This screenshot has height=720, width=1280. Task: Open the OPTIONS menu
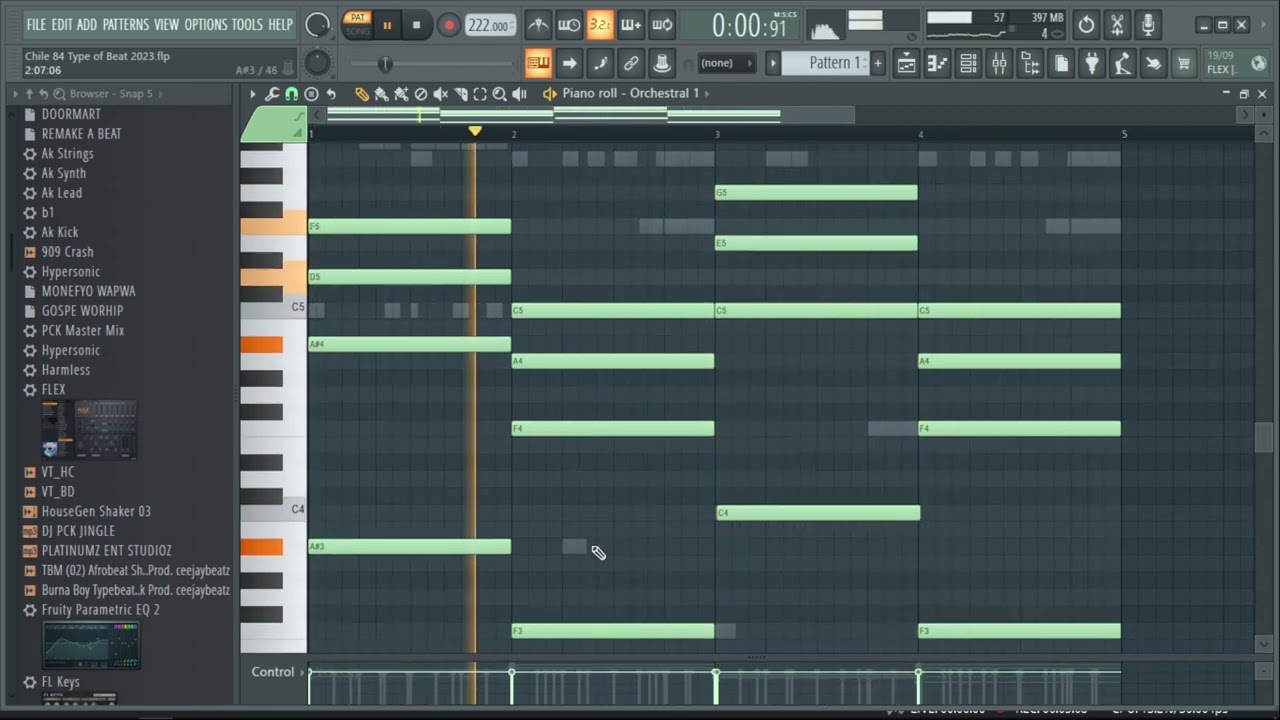point(206,25)
